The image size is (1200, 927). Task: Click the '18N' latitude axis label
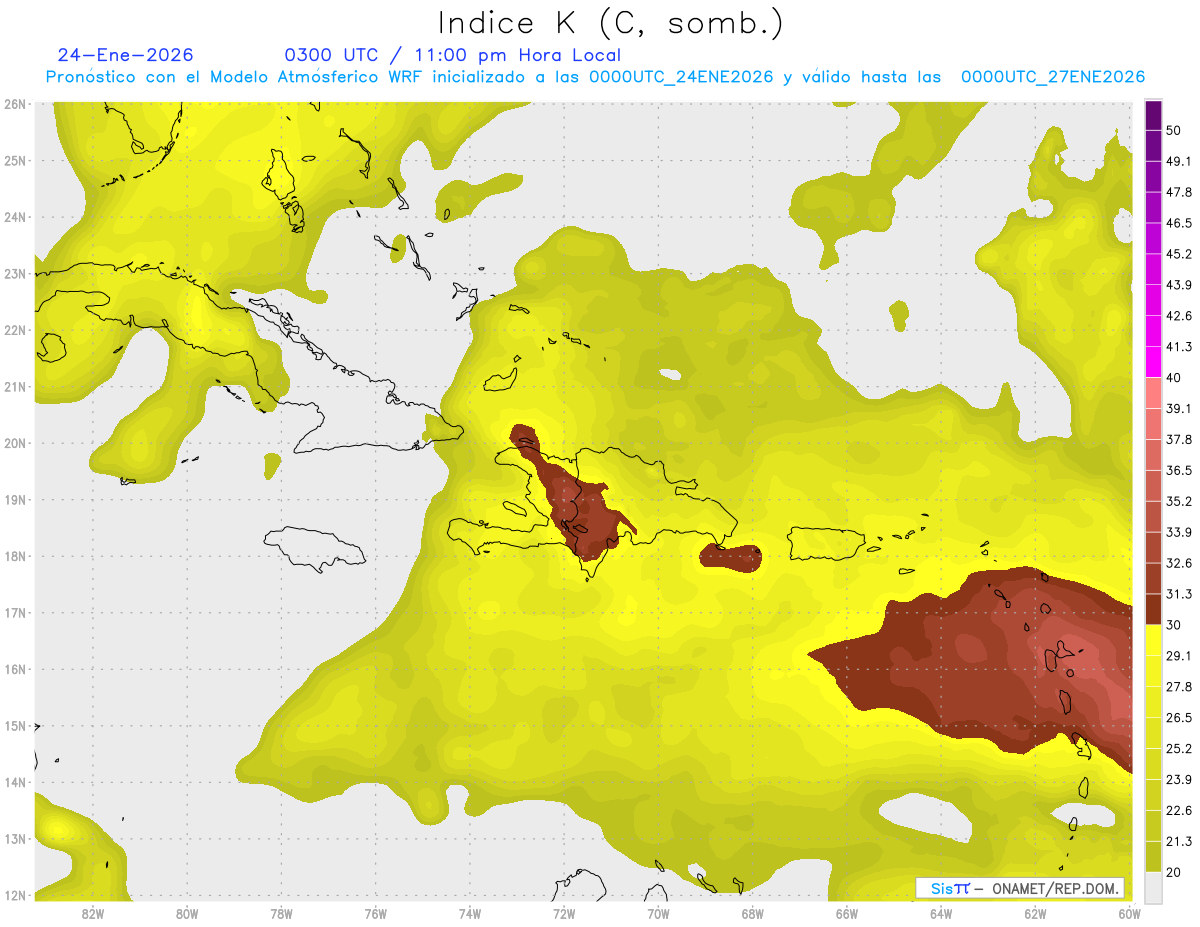tap(15, 556)
